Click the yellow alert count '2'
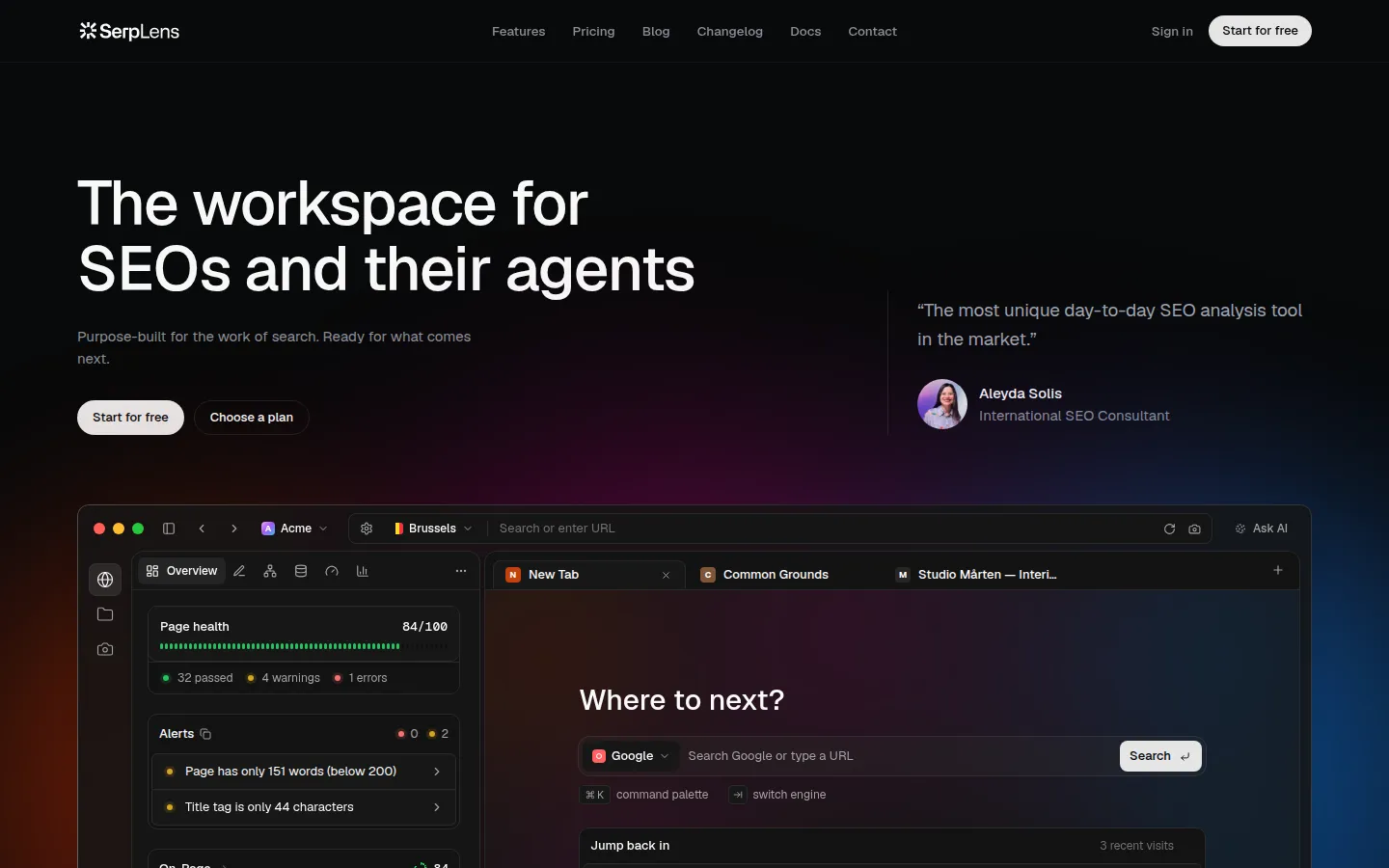 coord(439,734)
